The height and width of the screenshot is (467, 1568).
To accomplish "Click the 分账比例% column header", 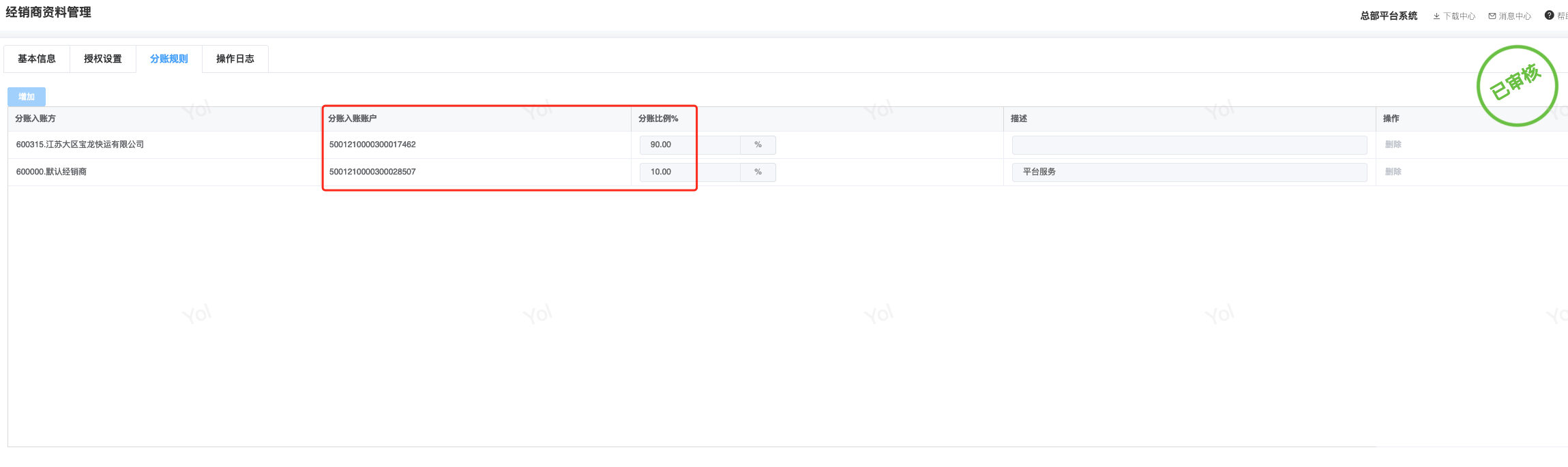I will pos(658,119).
